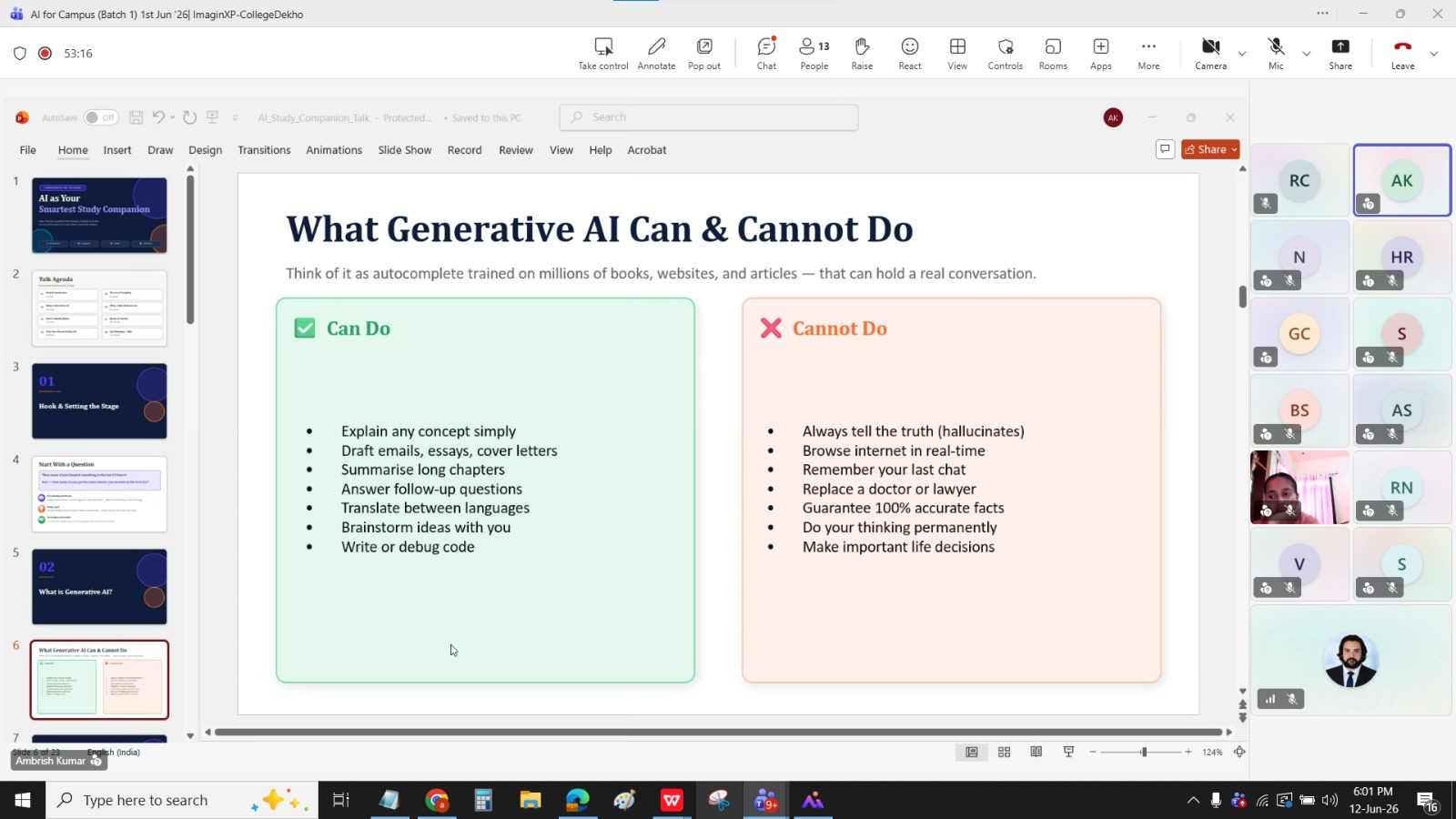Open the Chat panel
The width and height of the screenshot is (1456, 819).
[767, 54]
